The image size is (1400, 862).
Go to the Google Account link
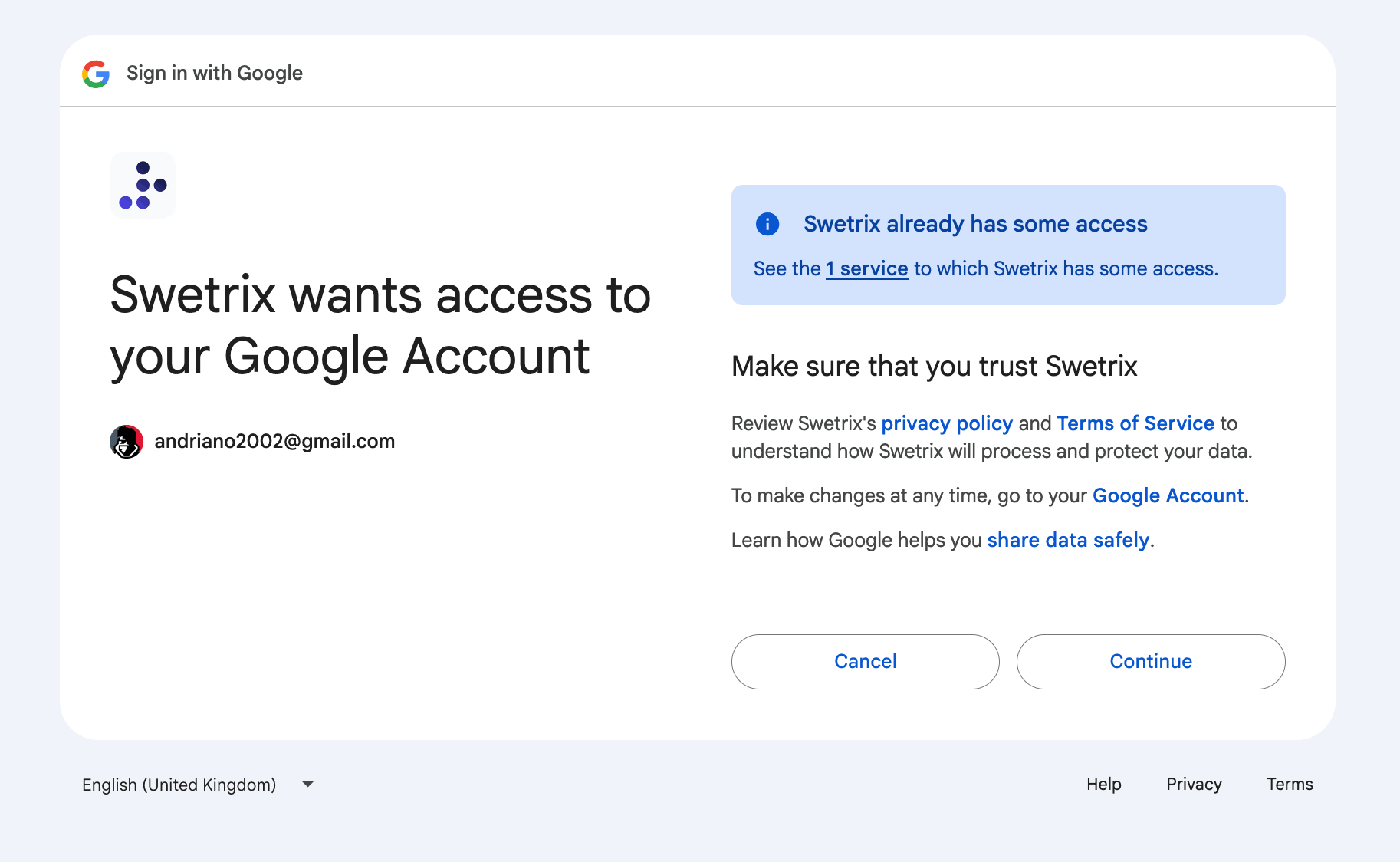[1168, 495]
